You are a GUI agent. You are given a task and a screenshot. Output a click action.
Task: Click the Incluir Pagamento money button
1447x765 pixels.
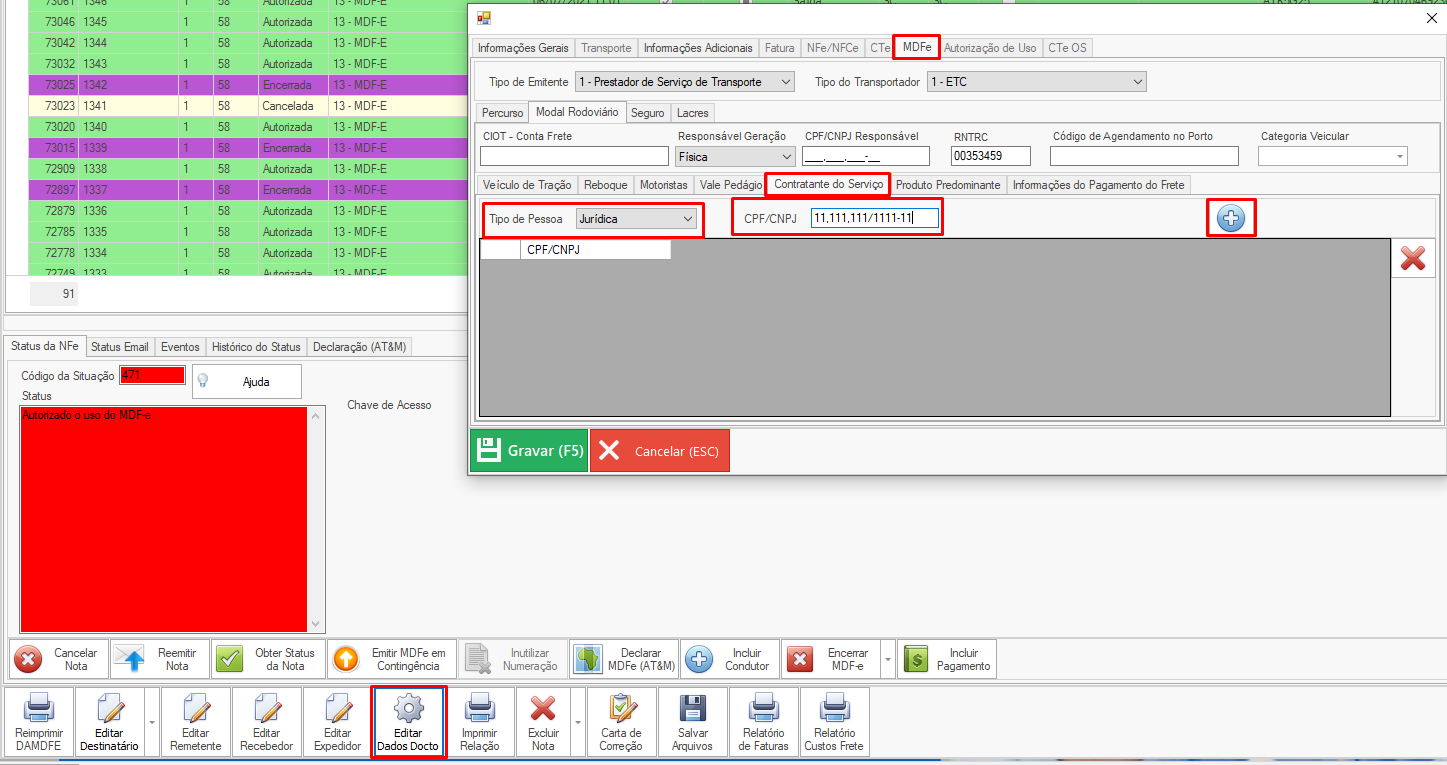point(947,659)
